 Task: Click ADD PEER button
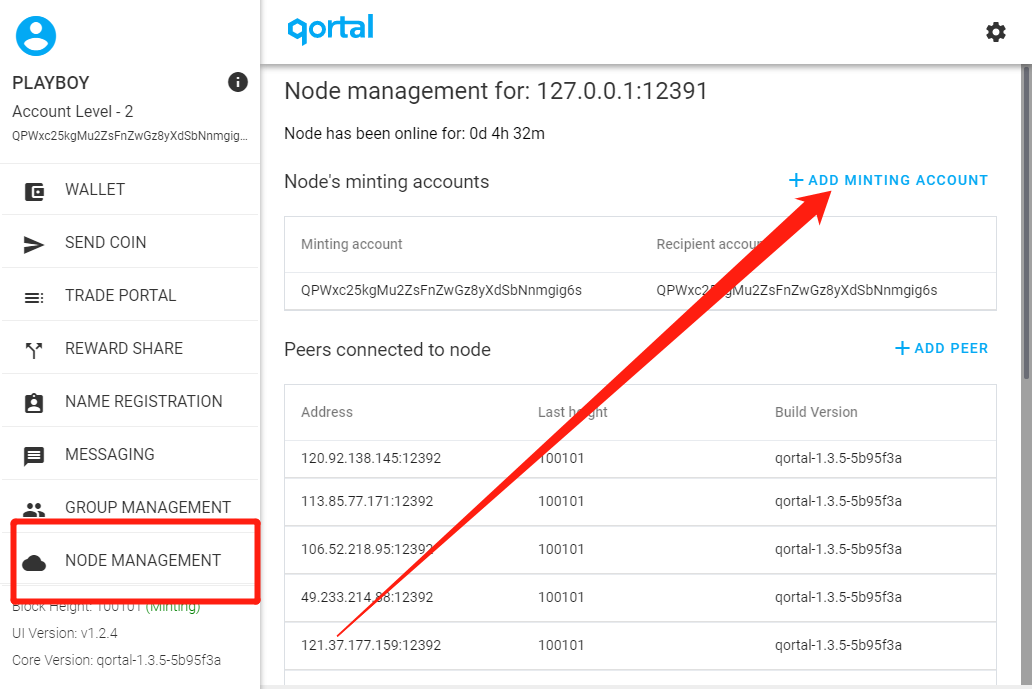click(x=942, y=348)
